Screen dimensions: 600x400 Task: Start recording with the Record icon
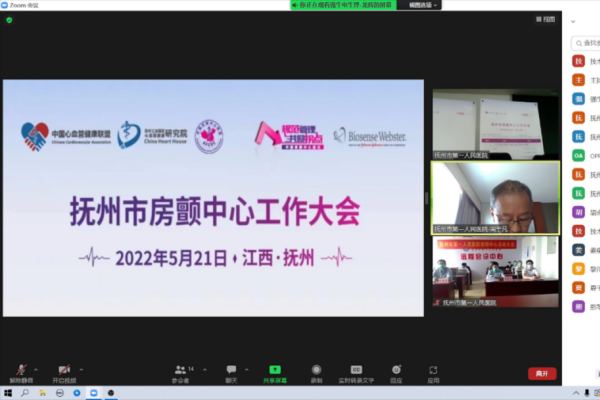pos(316,371)
